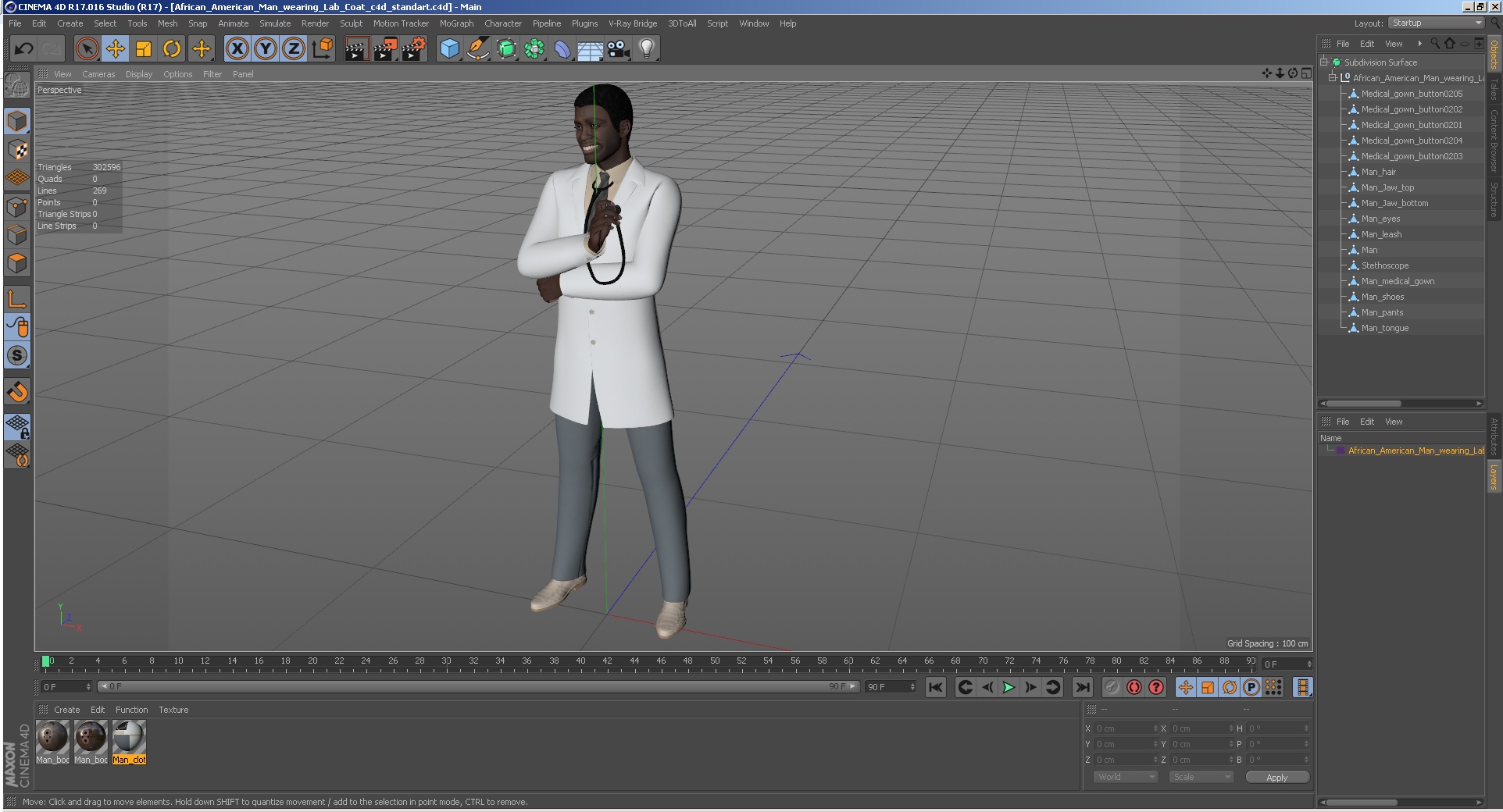
Task: Select Man_tongue object in tree
Action: (x=1385, y=328)
